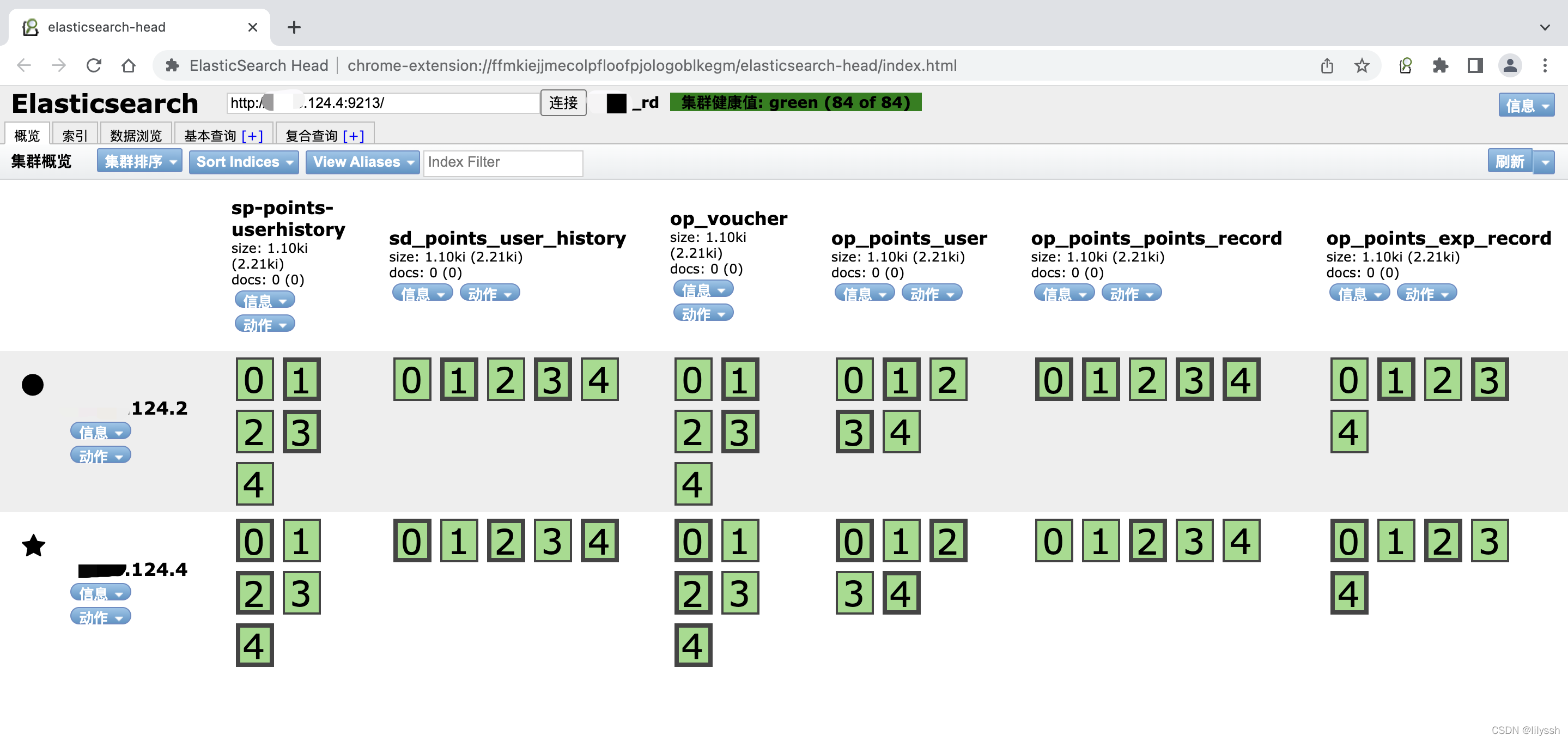Expand the View Aliases dropdown
This screenshot has width=1568, height=741.
[362, 161]
